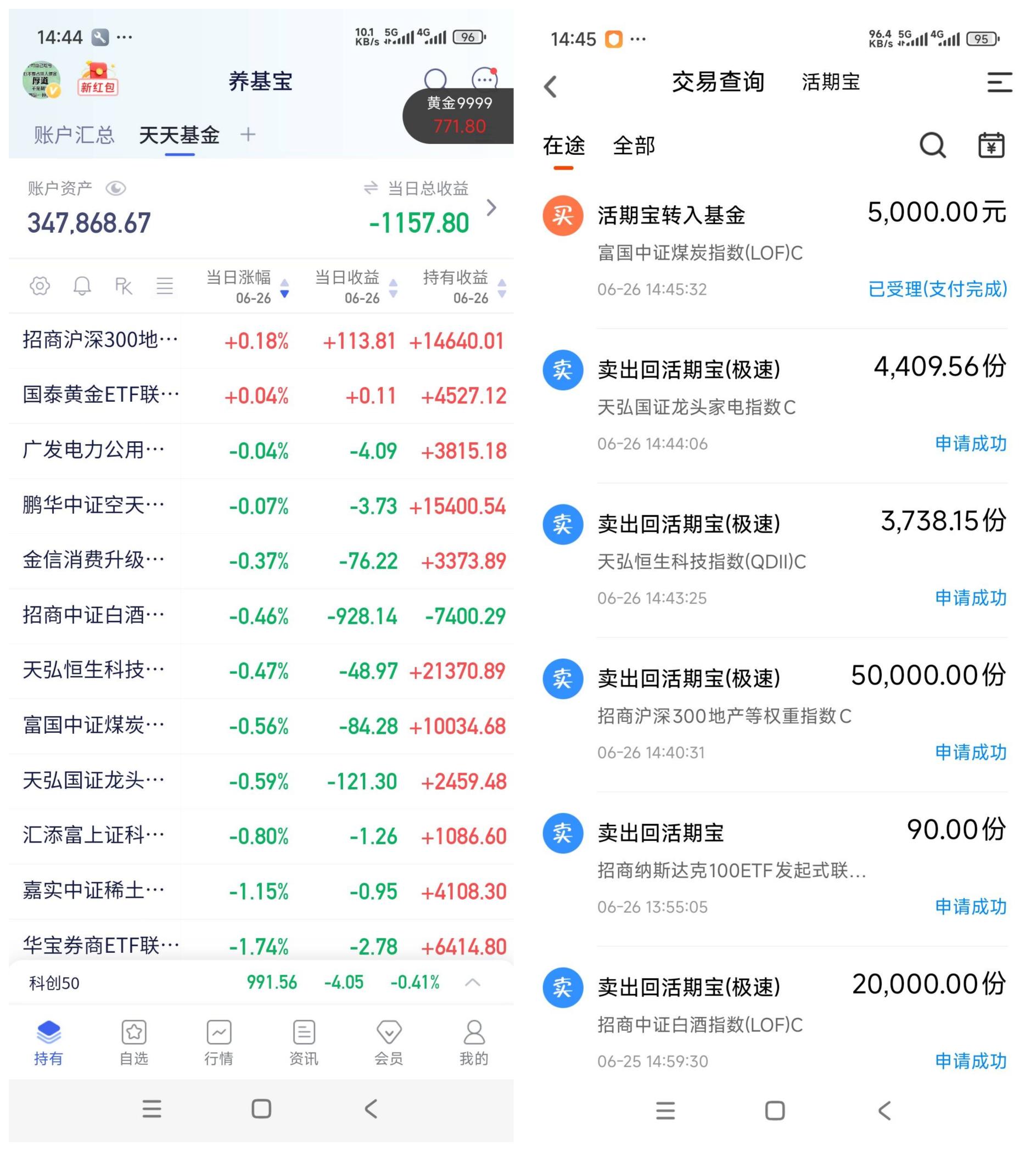The image size is (1036, 1151).
Task: Tap Android back button on left phone
Action: [x=371, y=1108]
